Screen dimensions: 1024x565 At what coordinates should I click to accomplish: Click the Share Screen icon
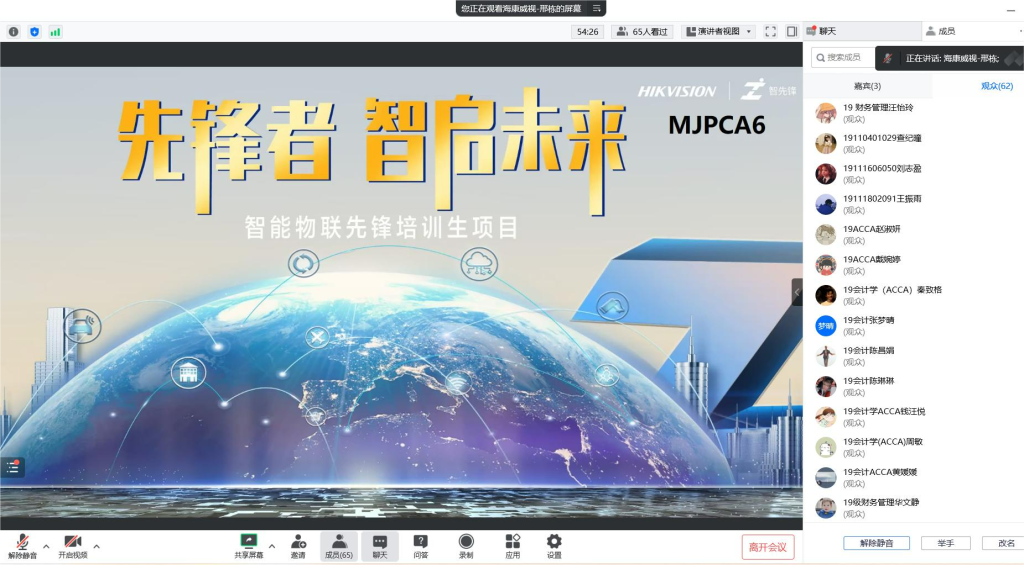click(249, 541)
